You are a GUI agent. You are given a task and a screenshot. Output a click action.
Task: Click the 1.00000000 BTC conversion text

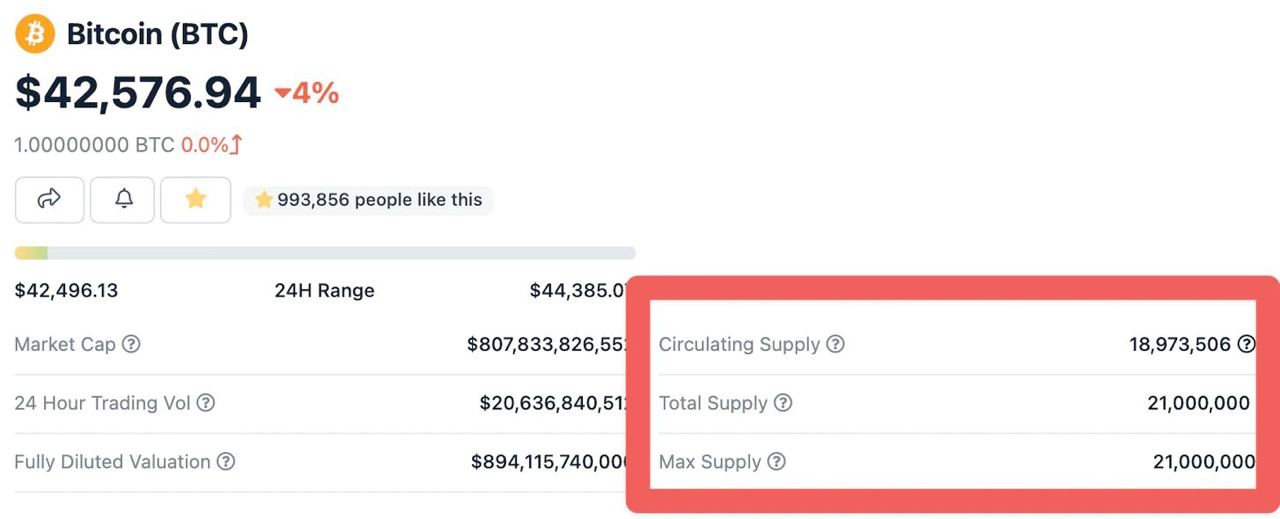pyautogui.click(x=94, y=145)
